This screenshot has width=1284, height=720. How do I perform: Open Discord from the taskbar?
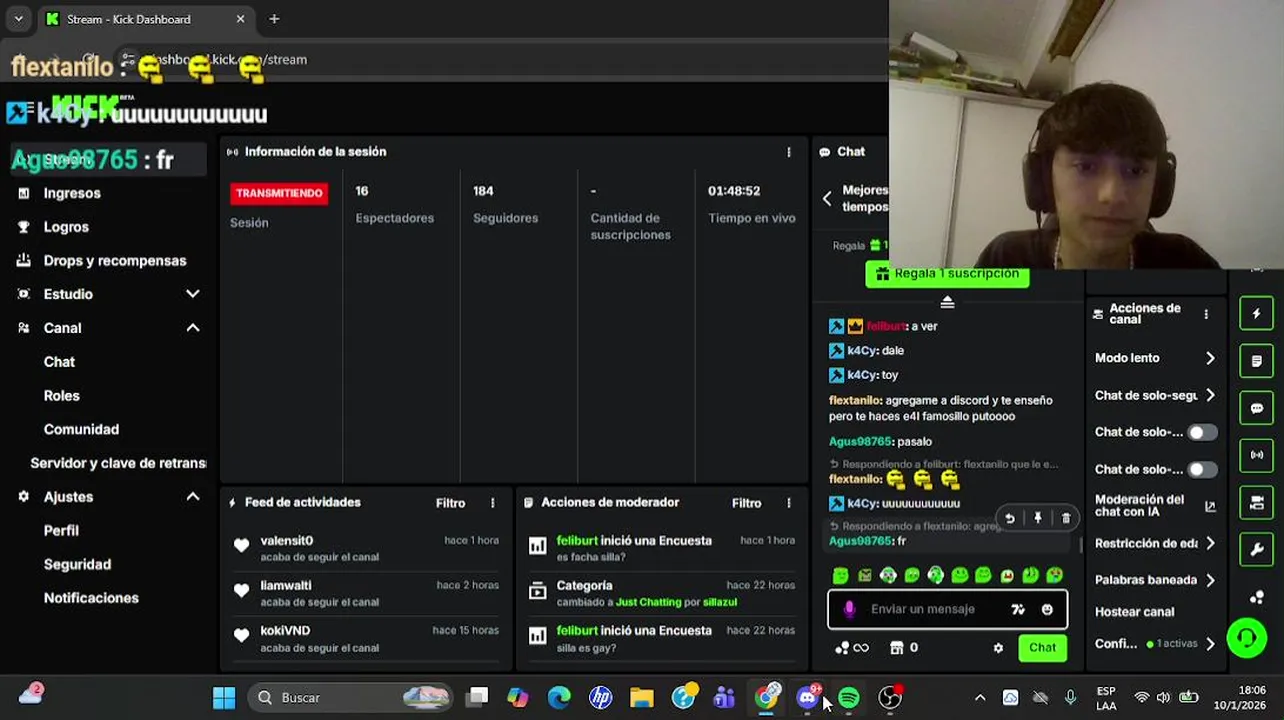[x=807, y=697]
